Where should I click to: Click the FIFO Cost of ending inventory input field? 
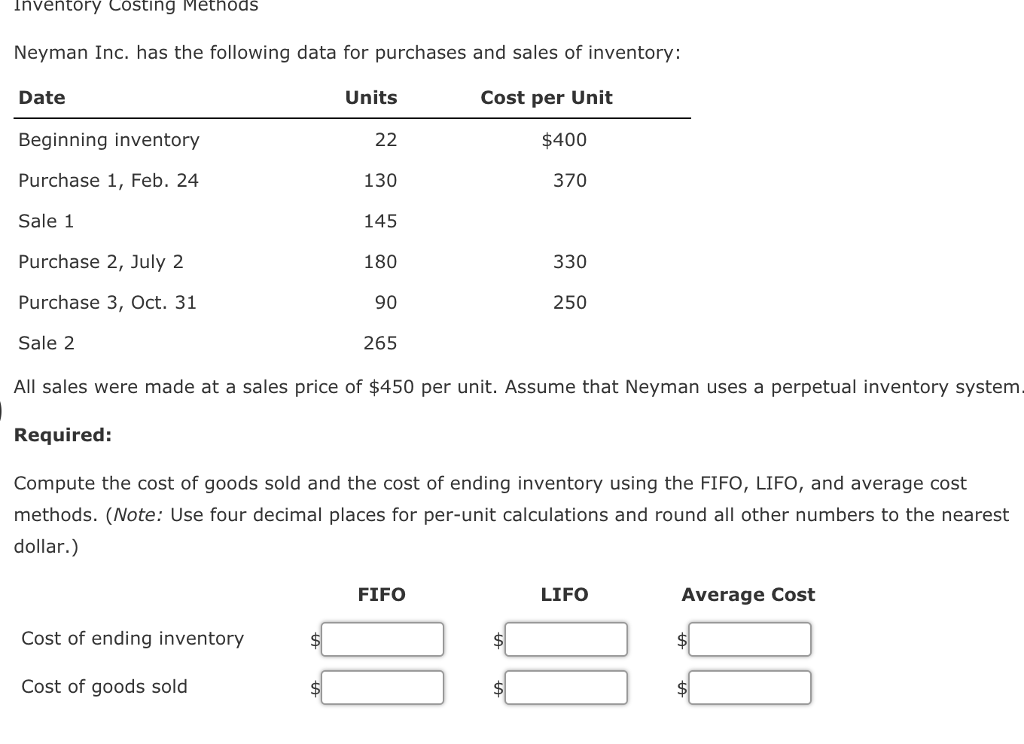tap(383, 639)
